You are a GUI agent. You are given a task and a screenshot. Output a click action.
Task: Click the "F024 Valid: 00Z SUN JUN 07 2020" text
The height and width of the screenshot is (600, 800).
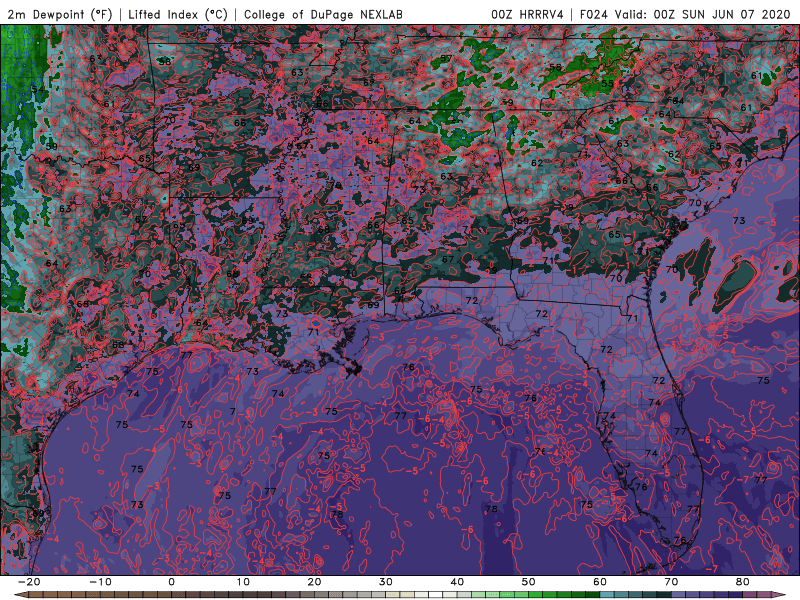[685, 14]
